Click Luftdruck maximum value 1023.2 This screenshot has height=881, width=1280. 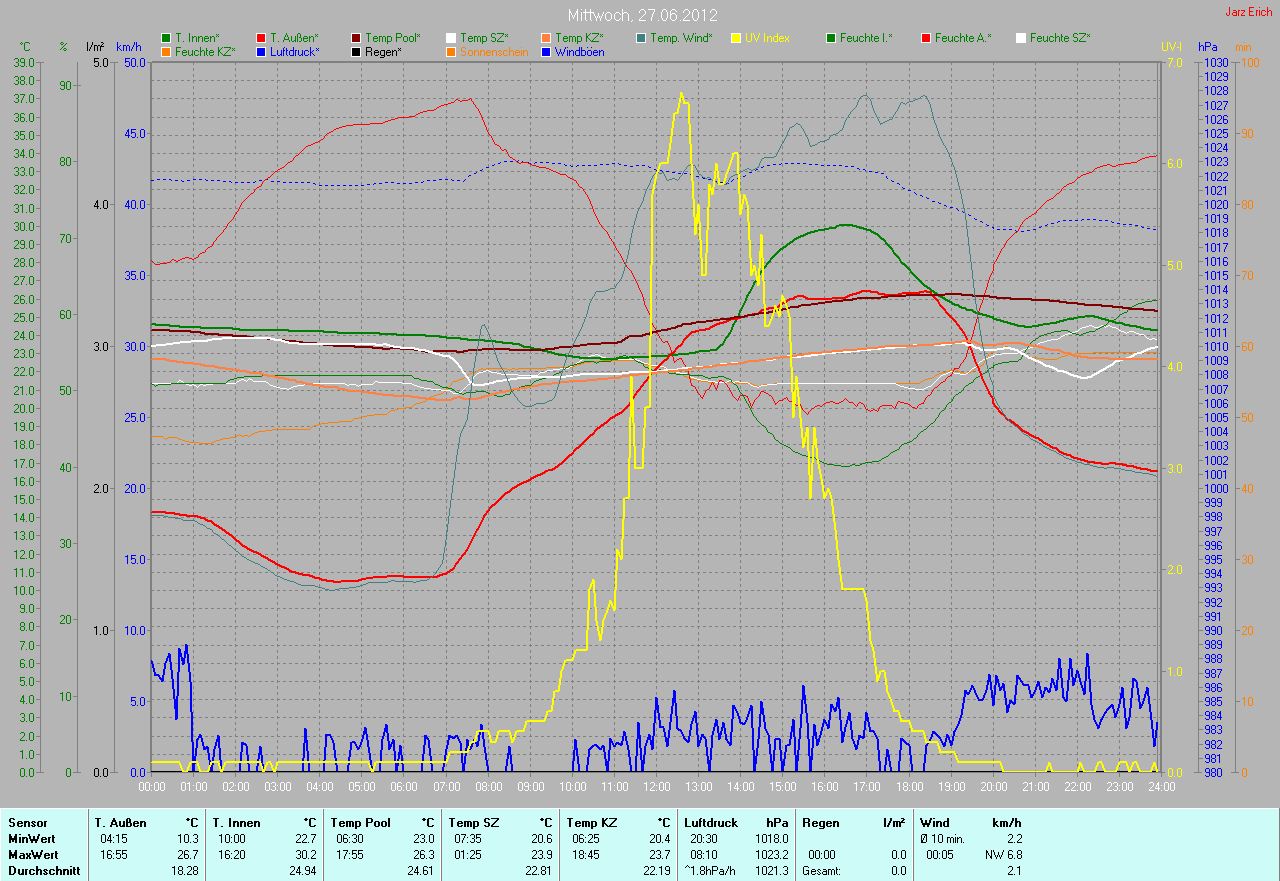click(771, 855)
